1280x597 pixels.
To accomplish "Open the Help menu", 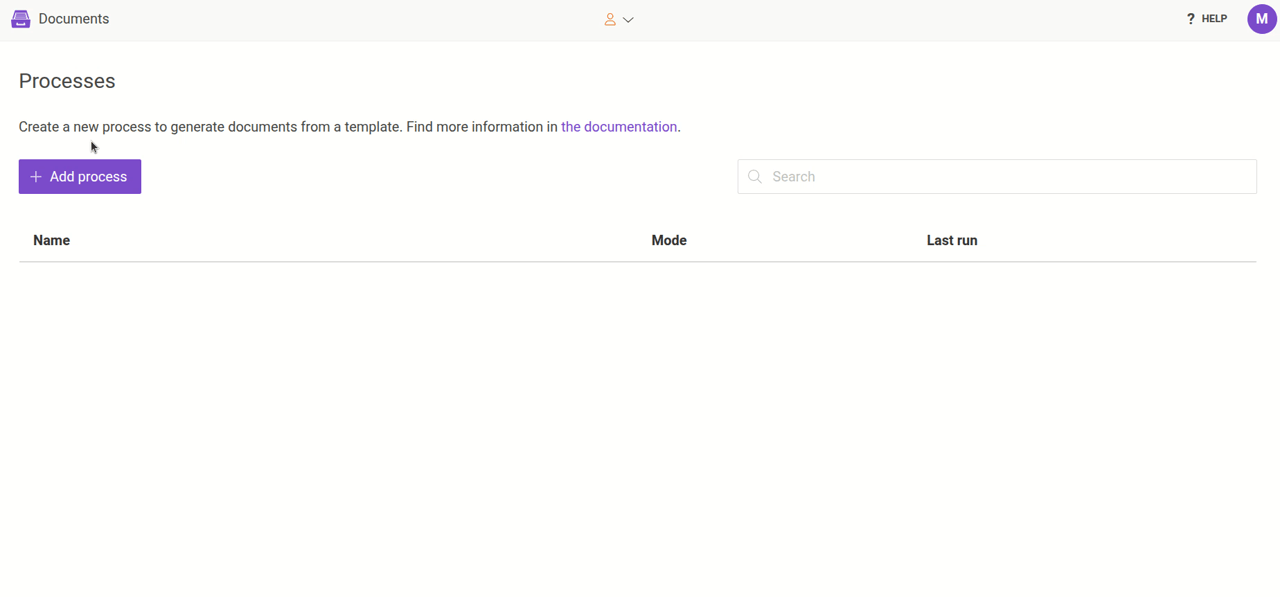I will [x=1206, y=19].
